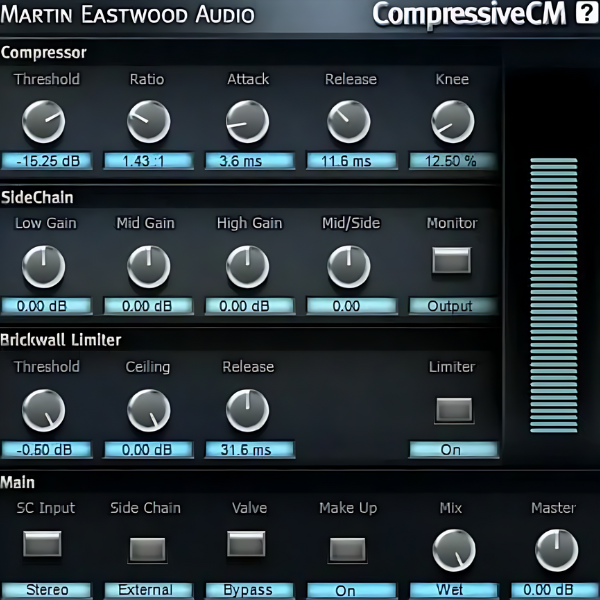The height and width of the screenshot is (600, 600).
Task: Toggle the Valve button
Action: coord(246,543)
